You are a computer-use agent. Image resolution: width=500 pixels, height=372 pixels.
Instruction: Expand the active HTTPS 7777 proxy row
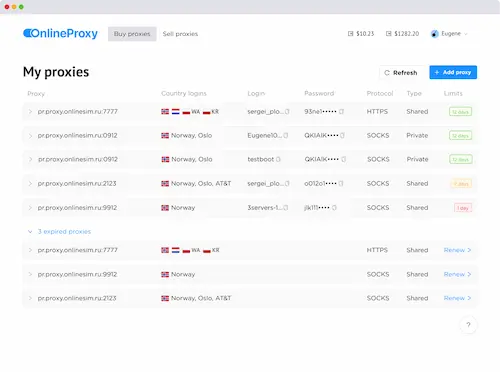pos(30,112)
